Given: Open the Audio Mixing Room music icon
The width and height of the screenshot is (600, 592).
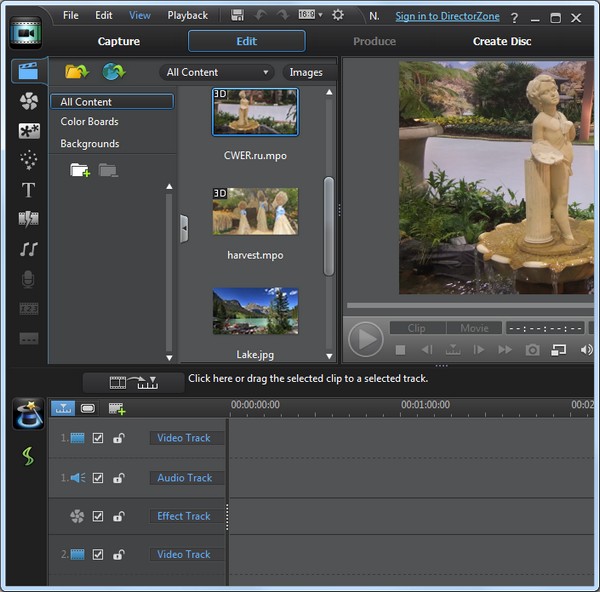Looking at the screenshot, I should (x=28, y=249).
